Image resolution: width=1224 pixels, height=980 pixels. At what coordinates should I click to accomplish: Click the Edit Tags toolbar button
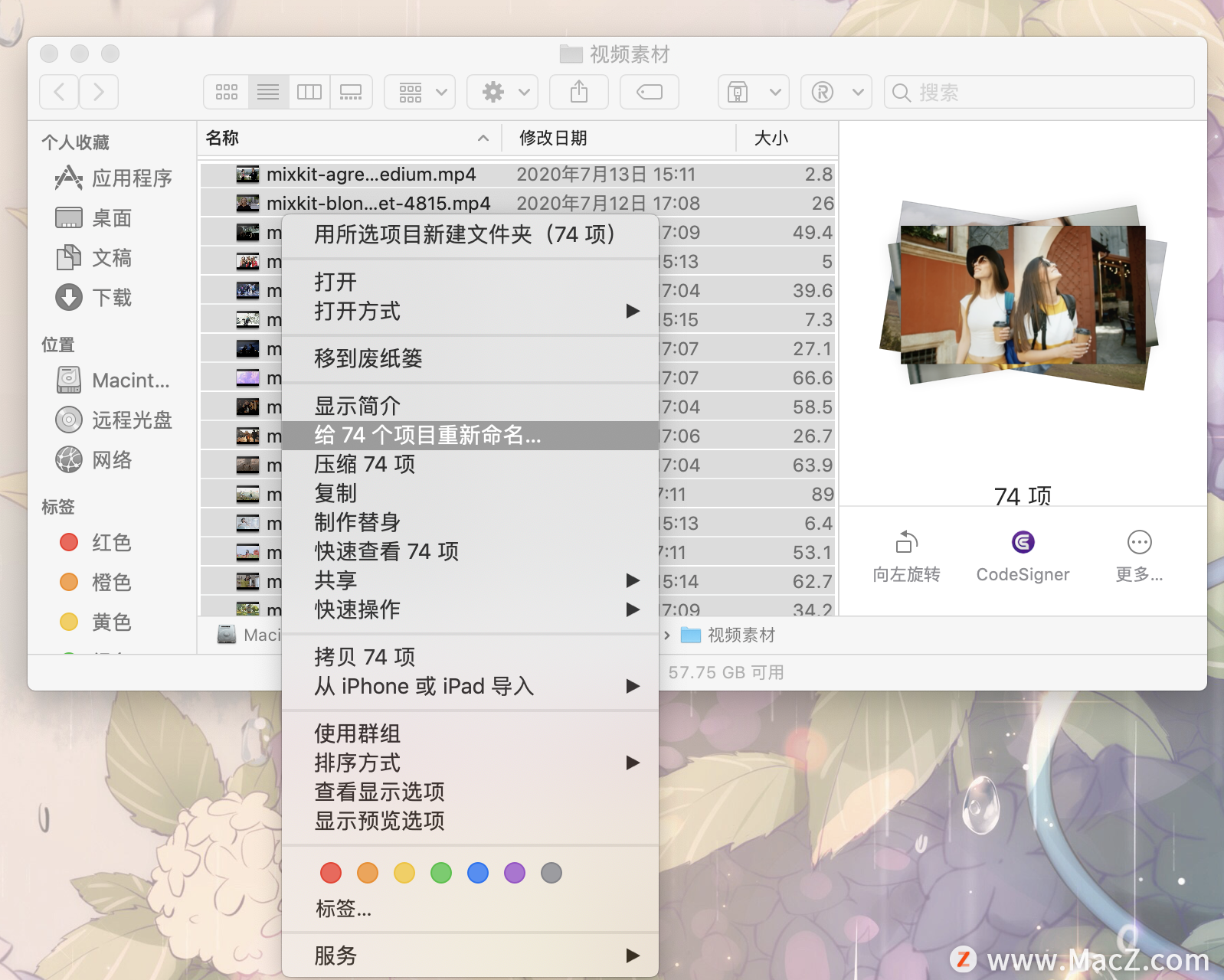coord(650,93)
